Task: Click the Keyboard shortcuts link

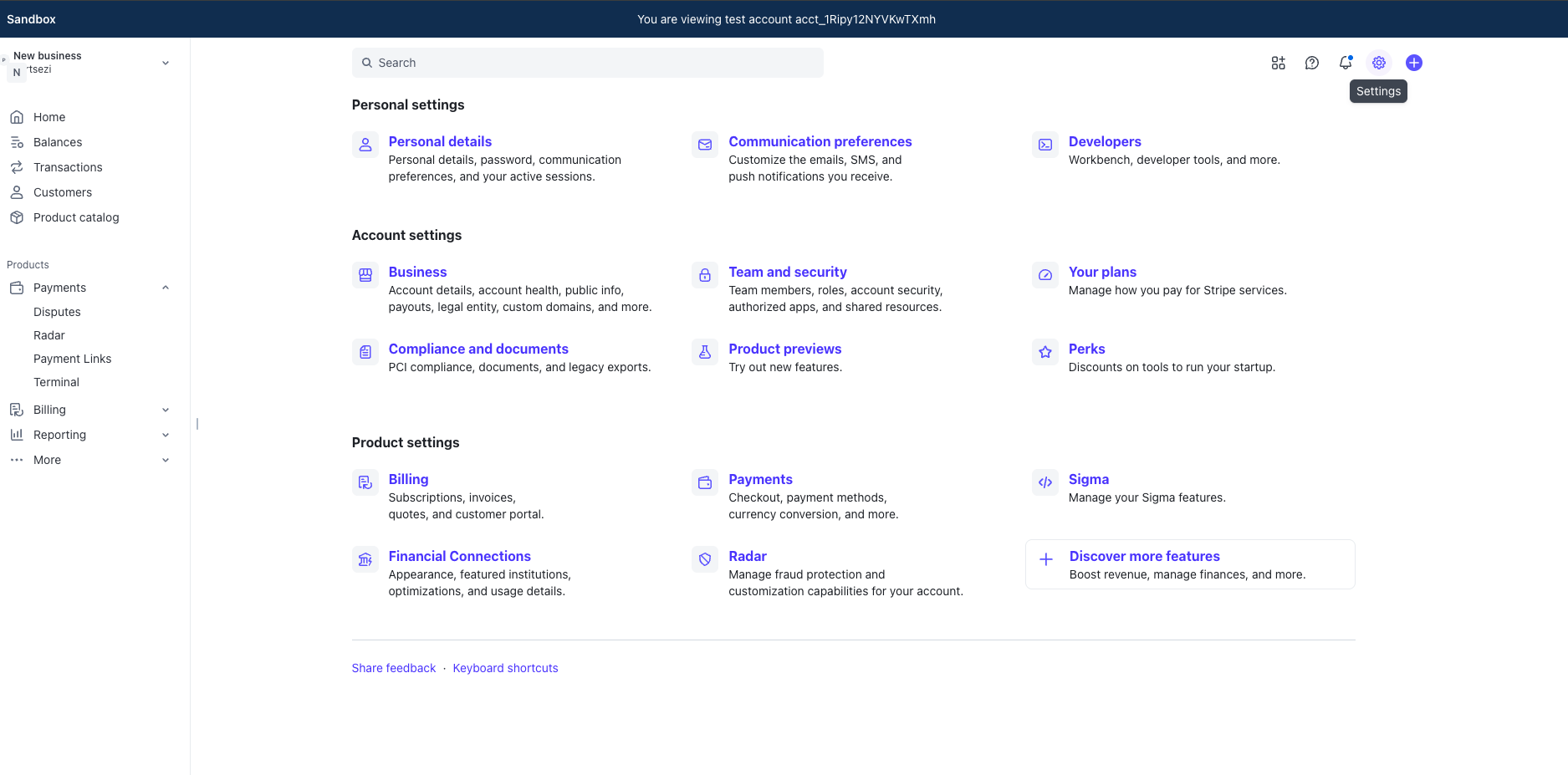Action: [x=505, y=668]
